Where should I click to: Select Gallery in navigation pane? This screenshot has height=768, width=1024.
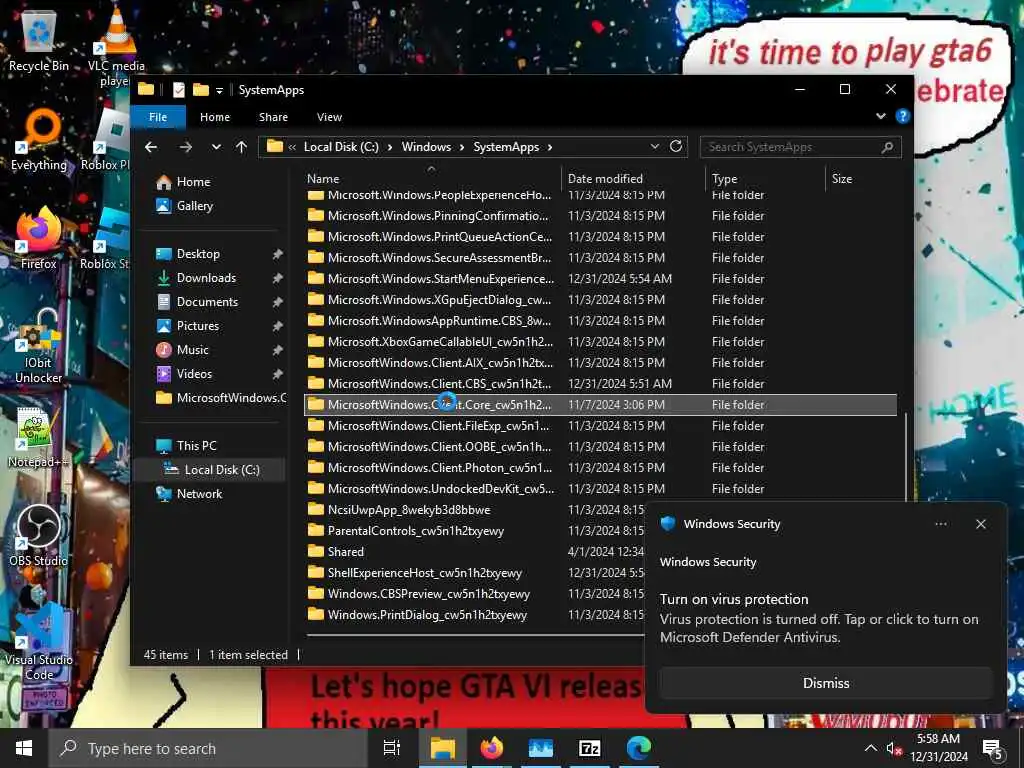point(195,206)
